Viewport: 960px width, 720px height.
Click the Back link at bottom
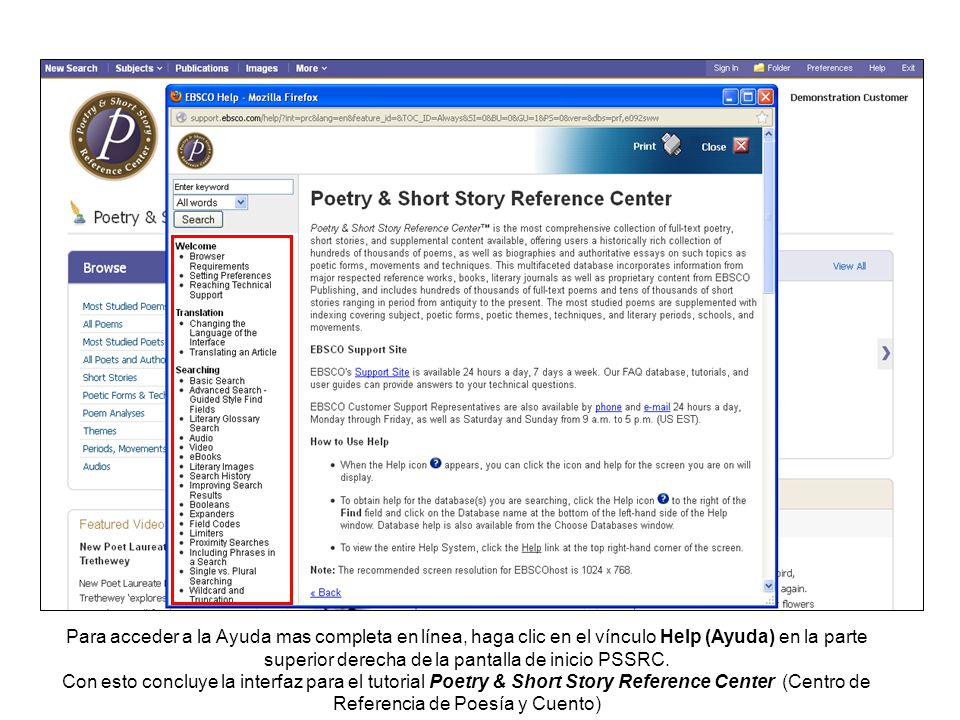(x=325, y=593)
